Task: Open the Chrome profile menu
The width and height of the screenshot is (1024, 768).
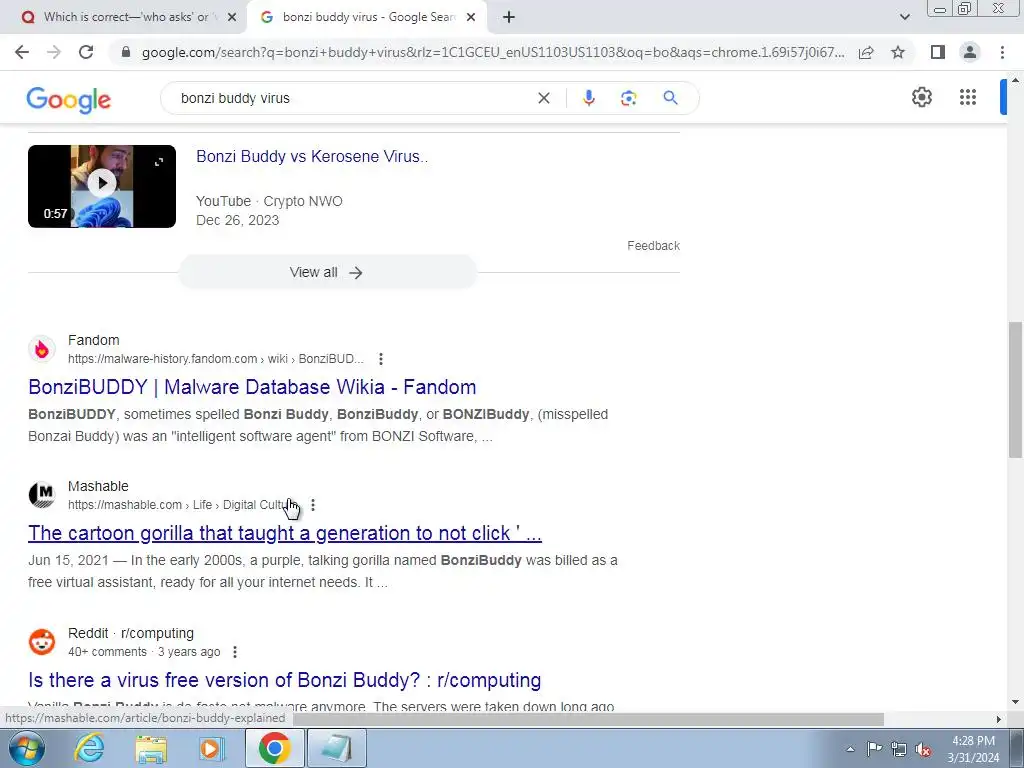Action: 970,52
